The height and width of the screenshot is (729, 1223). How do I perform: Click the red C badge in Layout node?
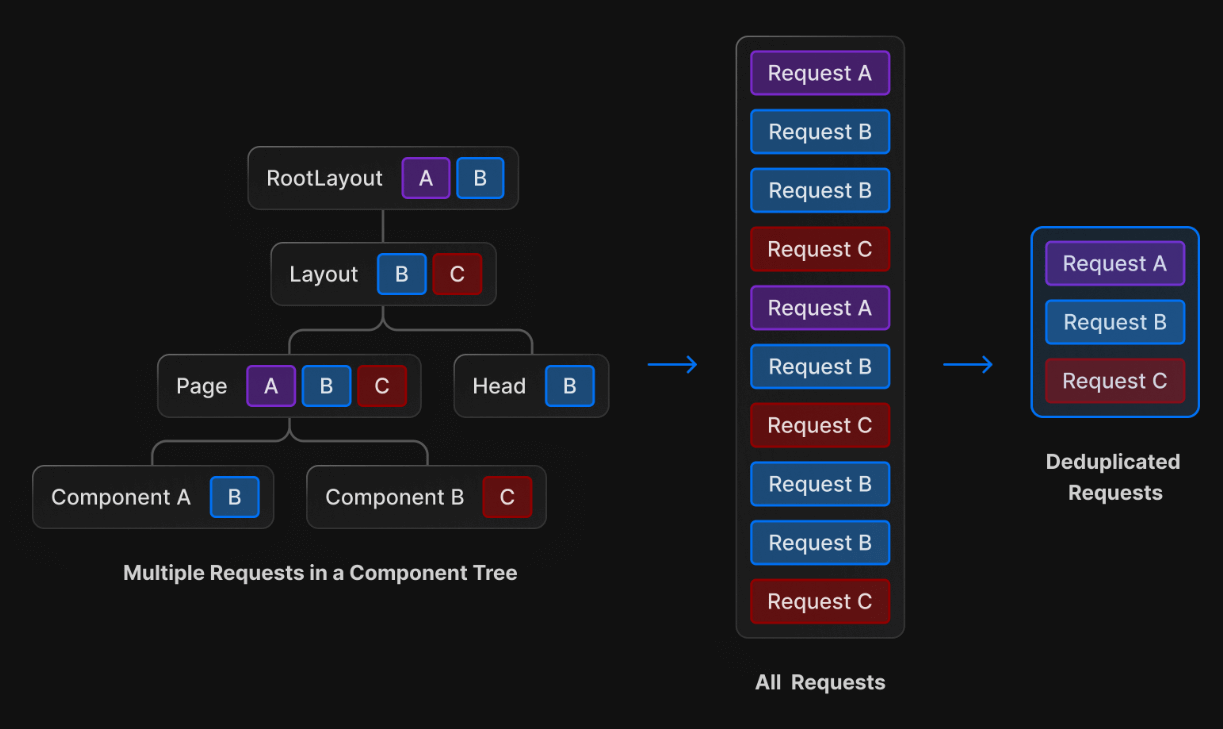click(x=457, y=274)
